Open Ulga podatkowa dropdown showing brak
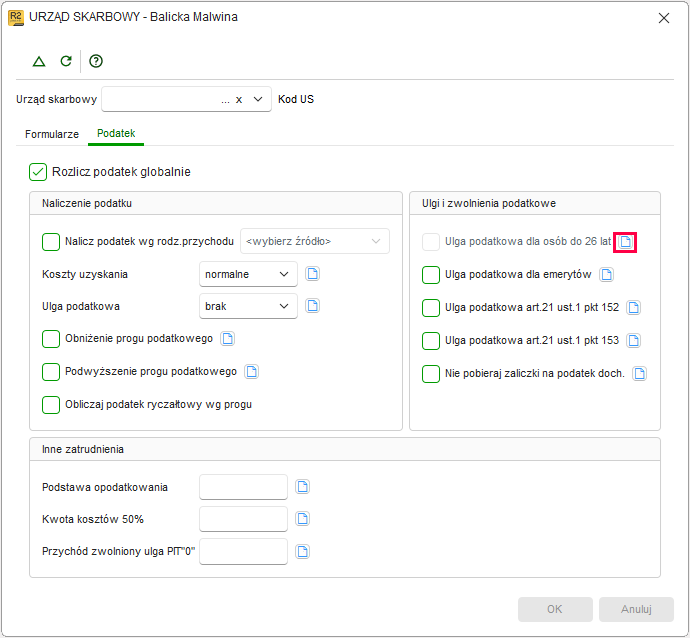This screenshot has height=638, width=690. tap(248, 306)
